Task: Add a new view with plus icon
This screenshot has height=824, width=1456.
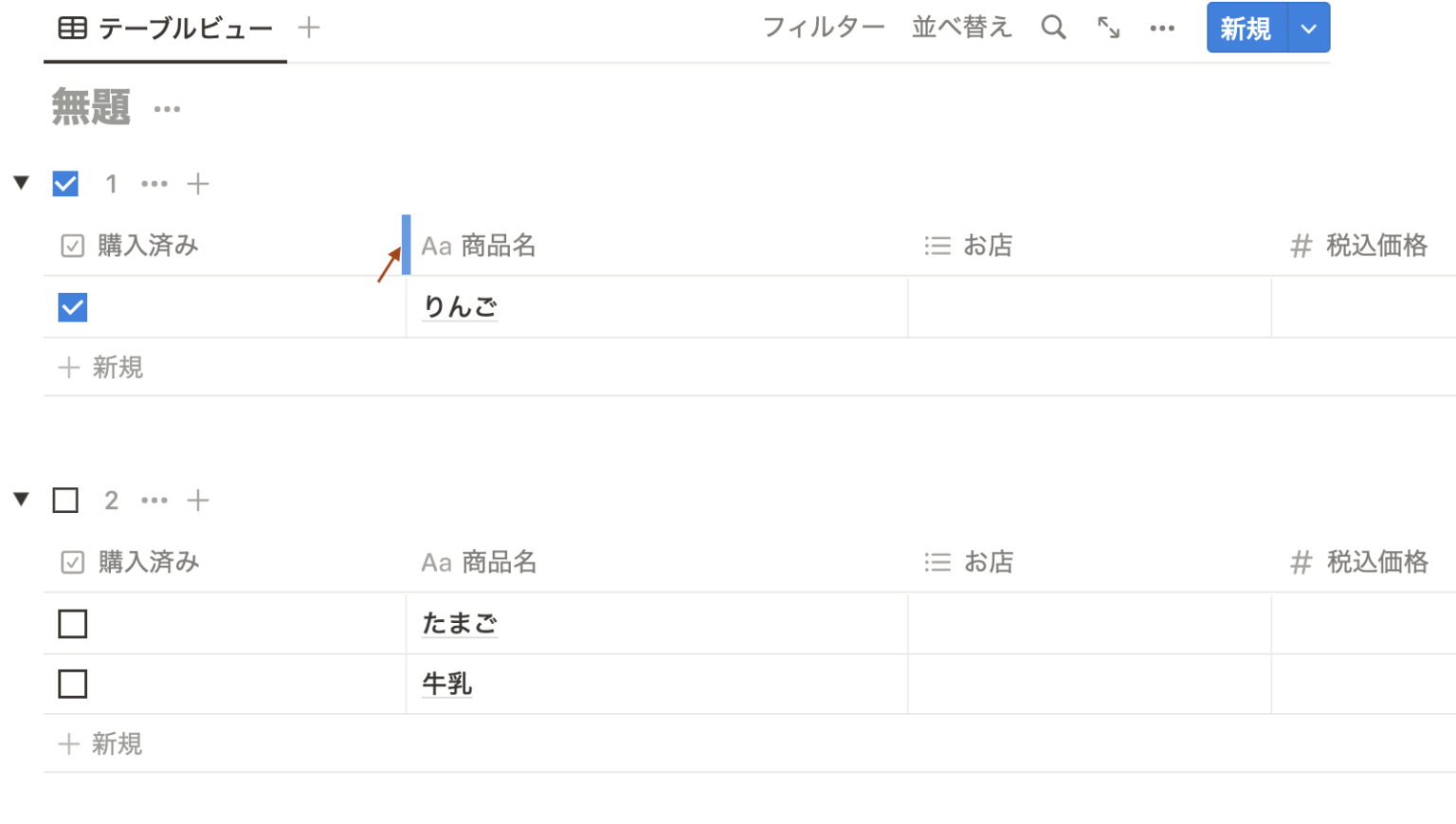Action: pyautogui.click(x=308, y=27)
